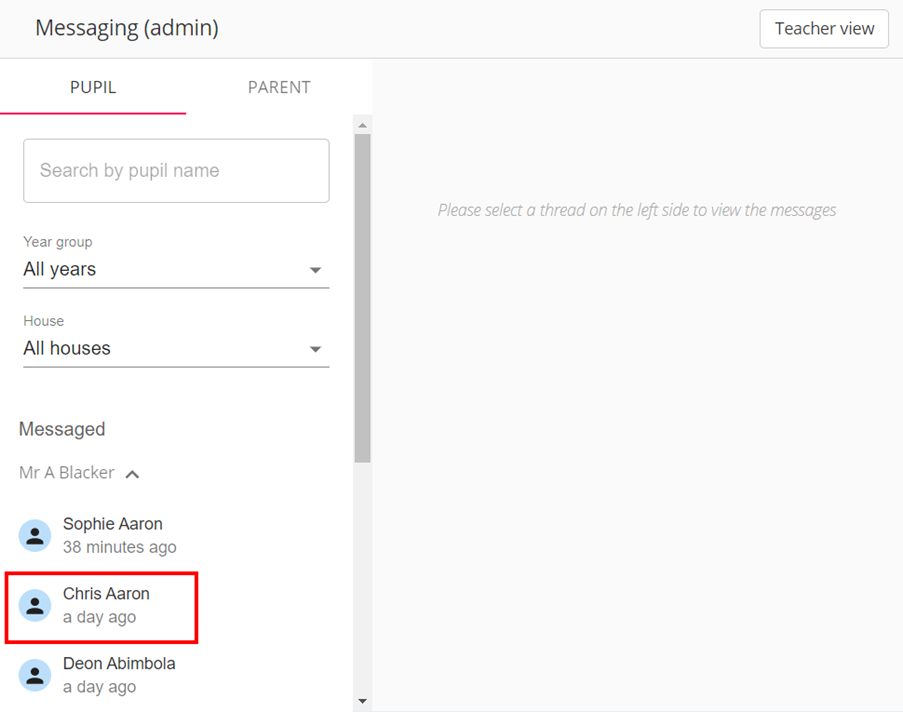The height and width of the screenshot is (712, 903).
Task: Click the pupil name search field
Action: (176, 170)
